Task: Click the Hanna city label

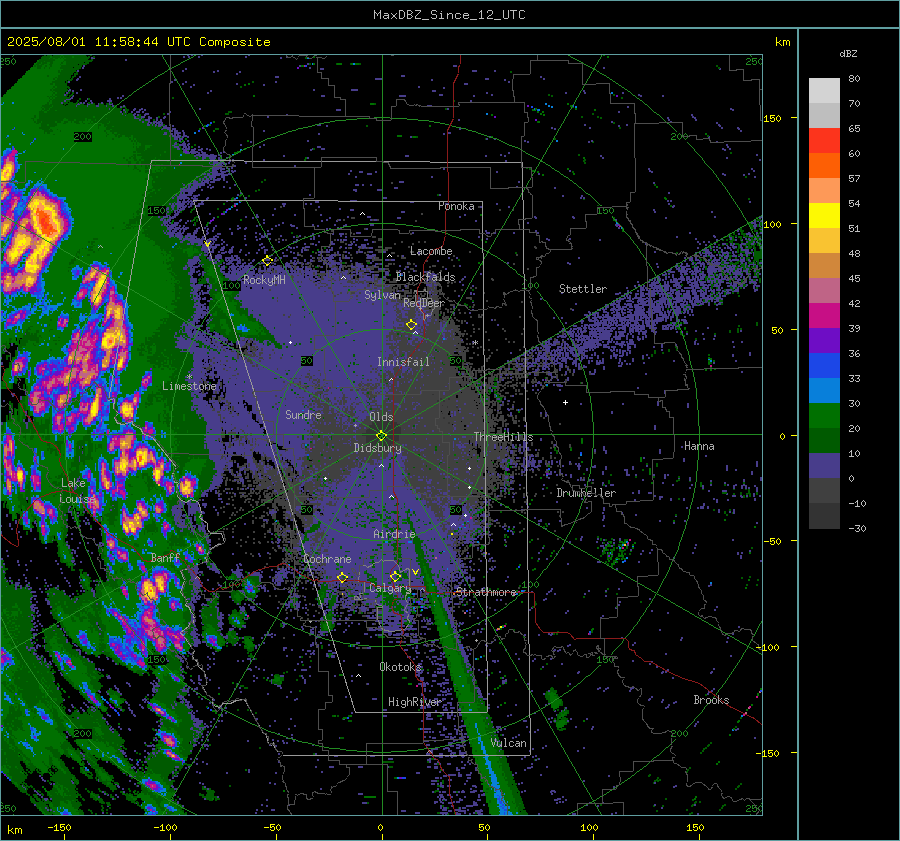Action: 699,446
